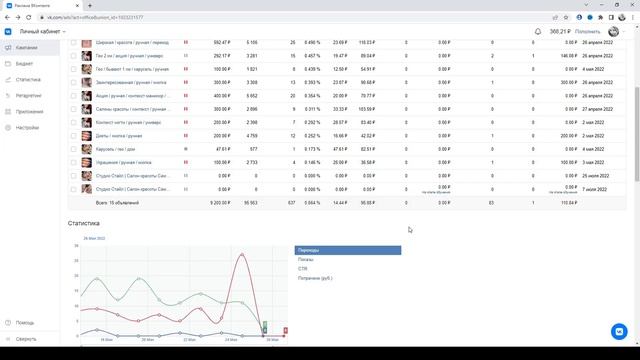Click the browser address bar
The image size is (640, 360).
point(294,18)
